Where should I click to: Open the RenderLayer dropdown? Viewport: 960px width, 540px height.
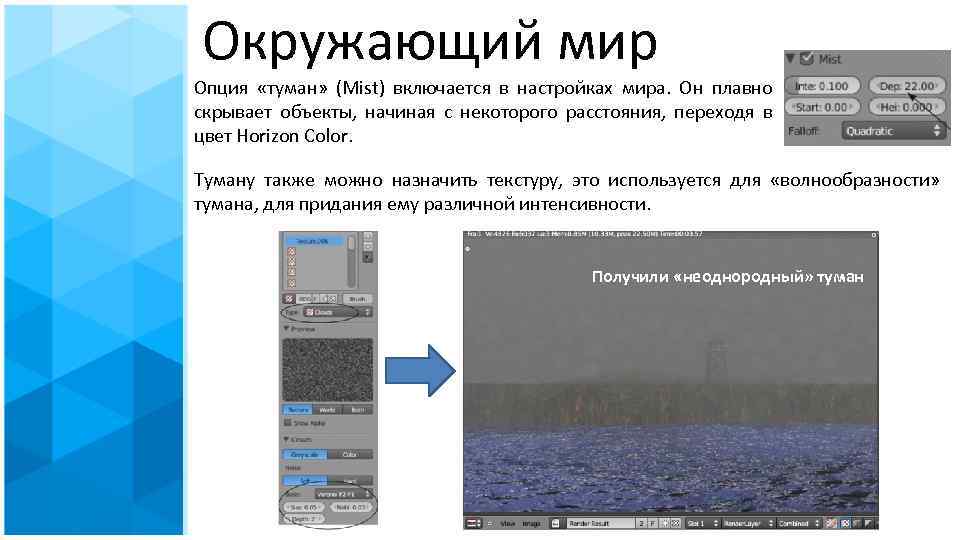point(748,523)
